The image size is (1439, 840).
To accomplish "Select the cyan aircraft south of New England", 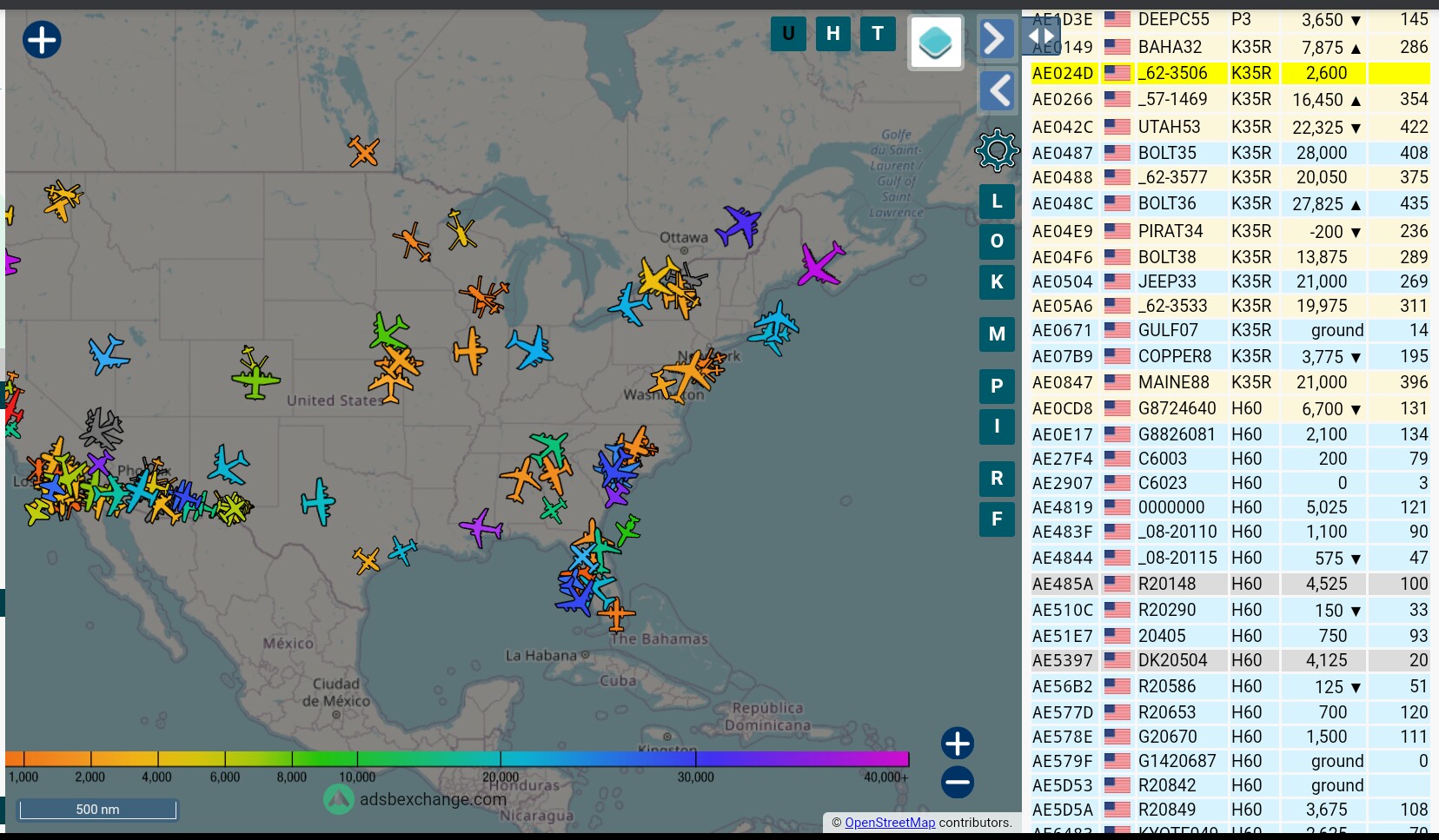I will pos(773,328).
